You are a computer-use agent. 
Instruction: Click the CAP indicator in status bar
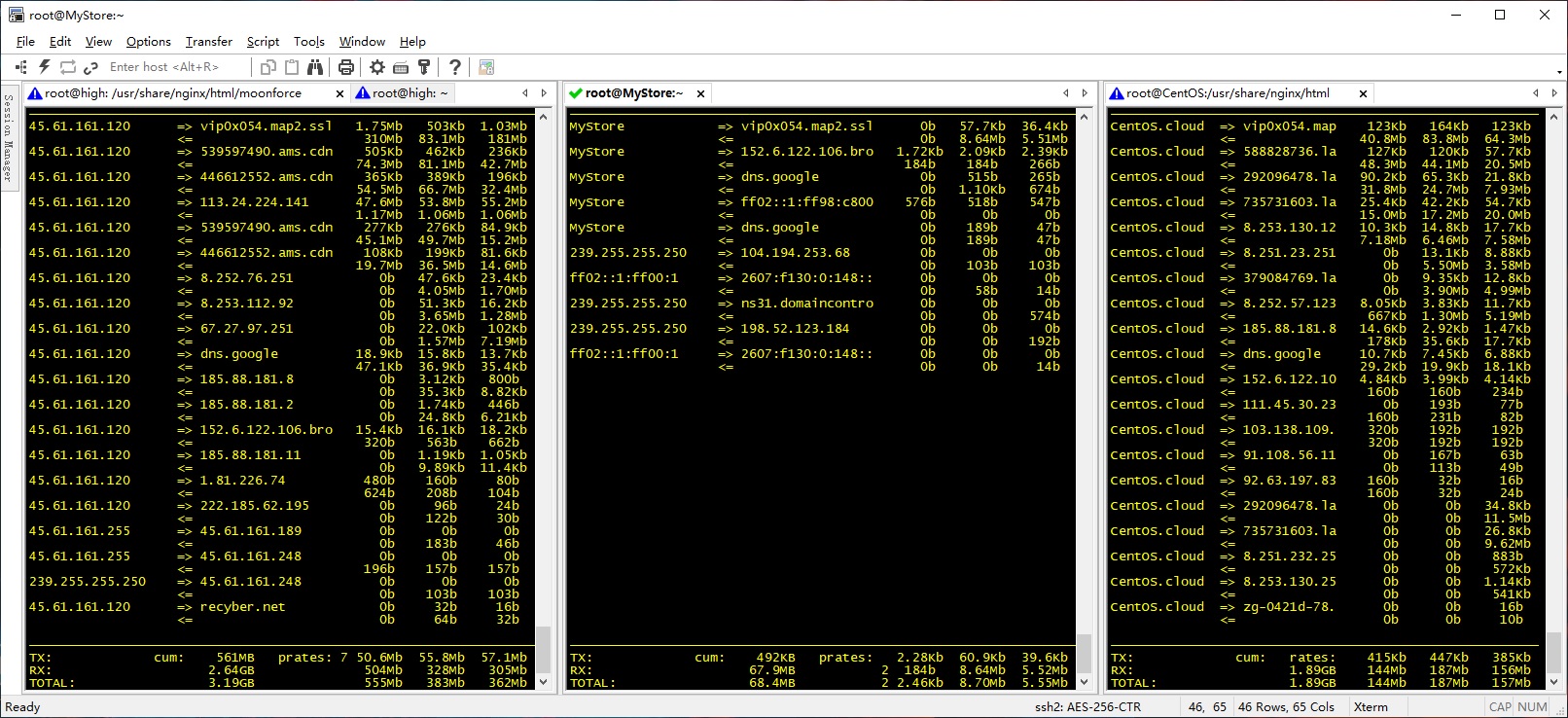(x=1500, y=707)
